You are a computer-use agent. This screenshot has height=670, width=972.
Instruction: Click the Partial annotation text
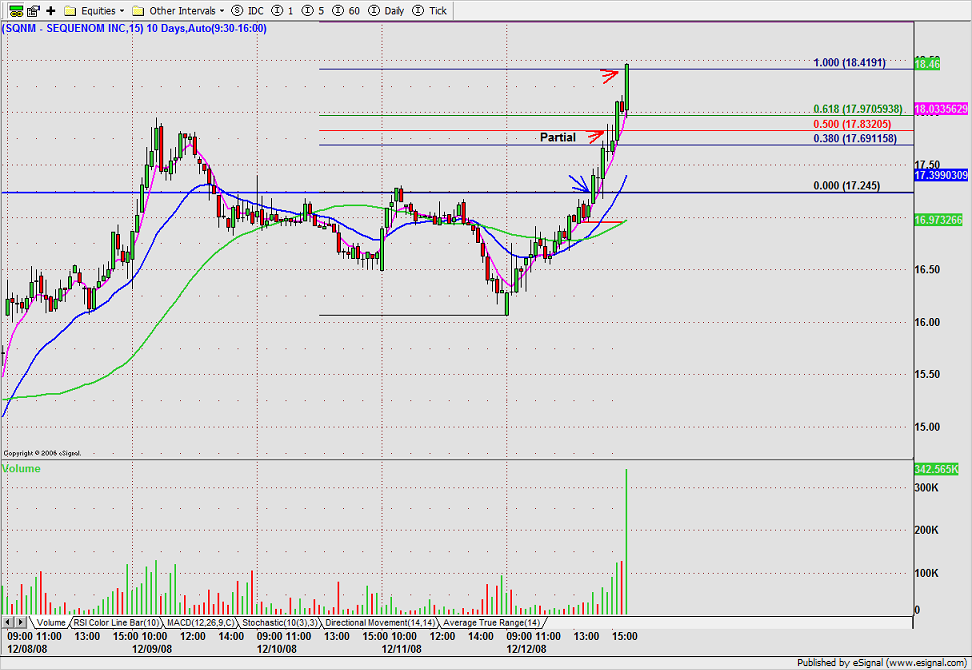click(557, 137)
